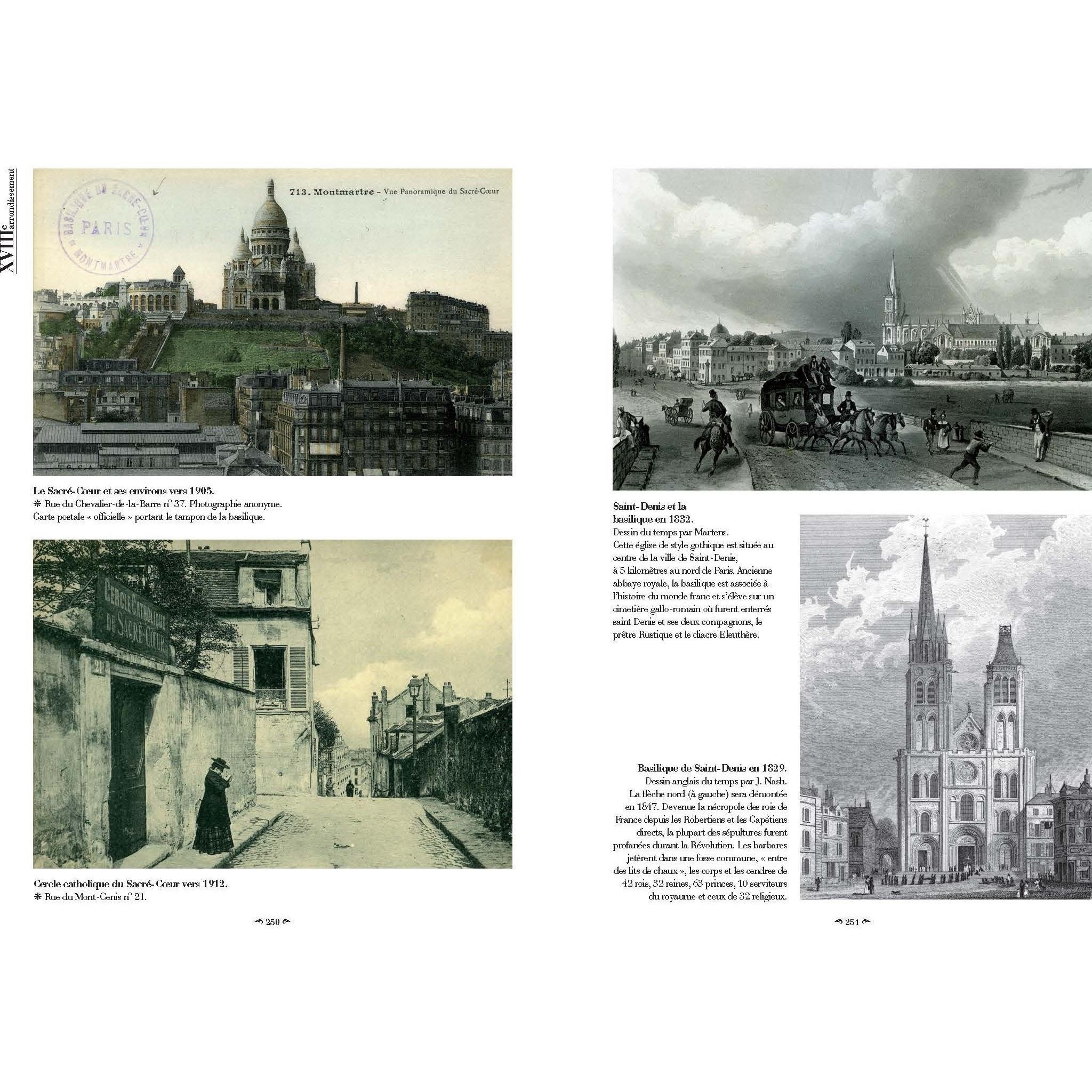This screenshot has height=1092, width=1092.
Task: Open the Sacré-Coeur panoramic postcard image
Action: [273, 322]
